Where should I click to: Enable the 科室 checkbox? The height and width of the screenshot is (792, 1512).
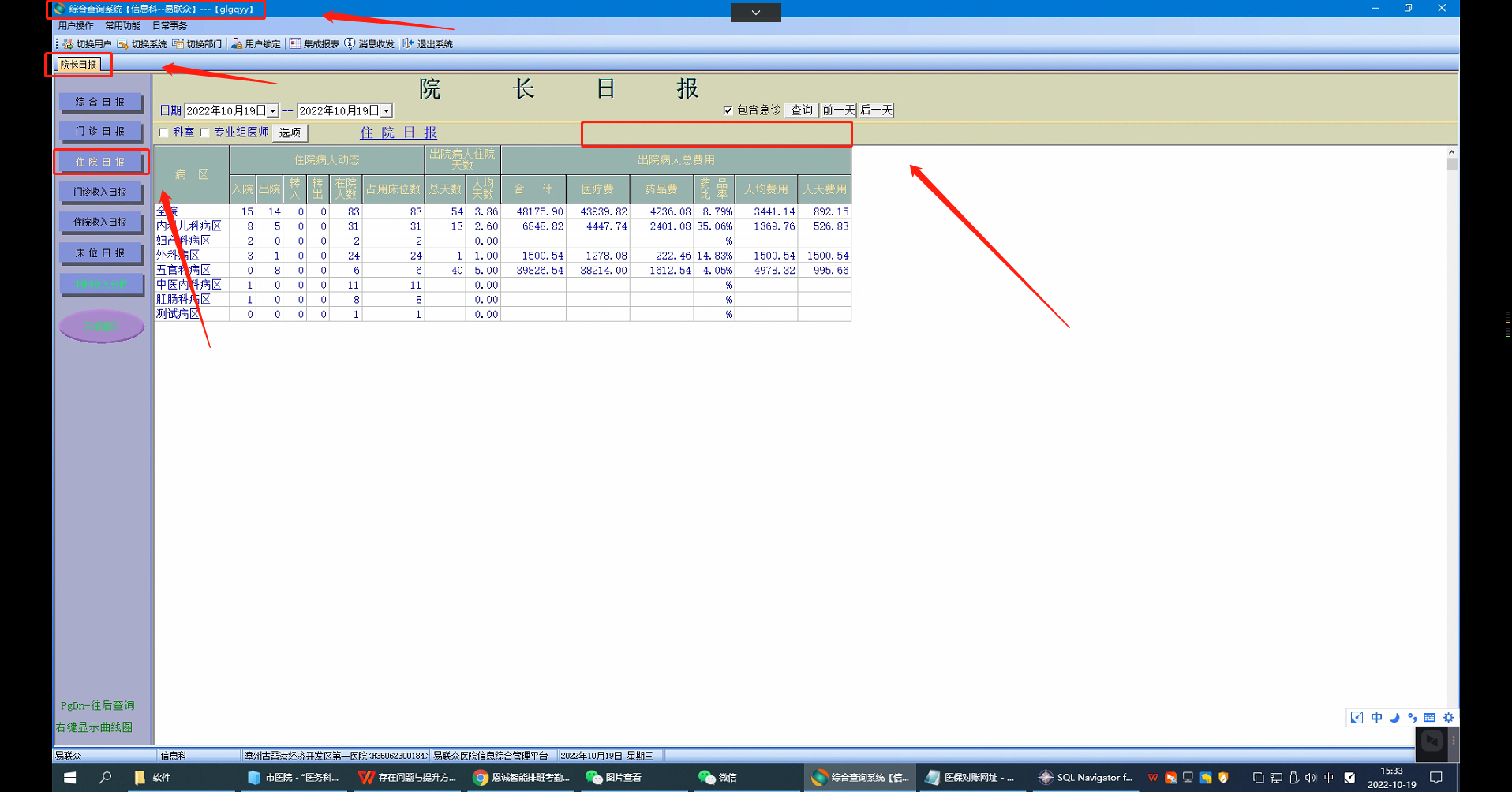163,133
